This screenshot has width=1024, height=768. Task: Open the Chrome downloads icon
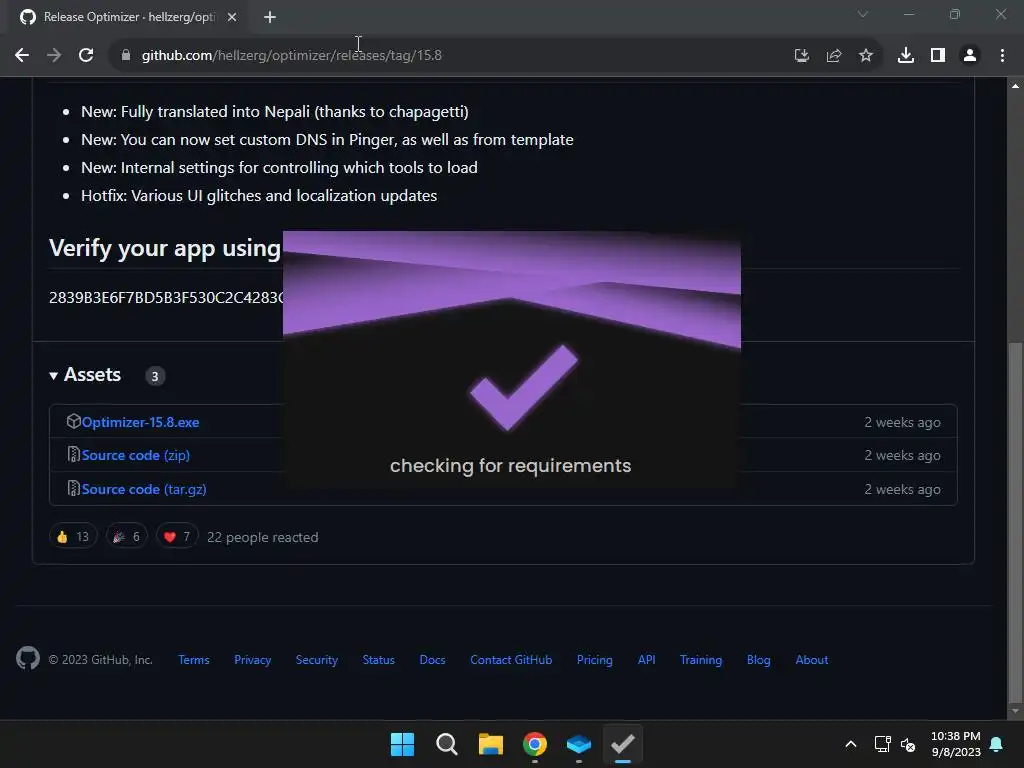click(906, 56)
